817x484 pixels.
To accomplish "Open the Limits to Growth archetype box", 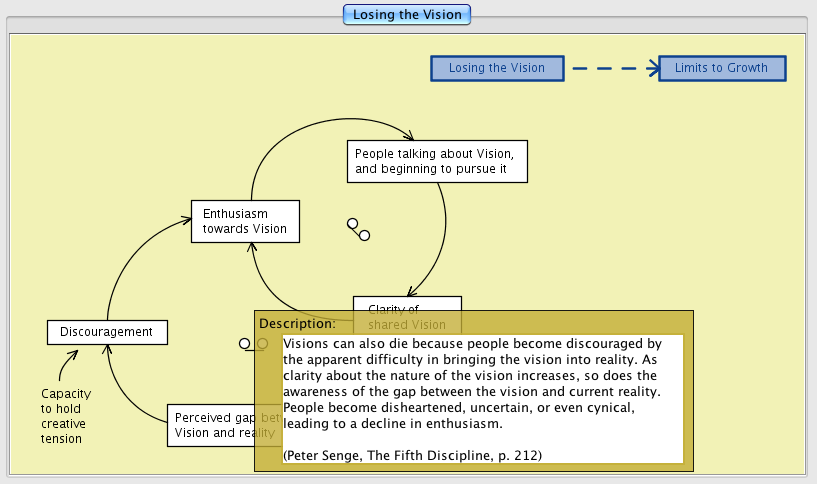I will click(x=721, y=68).
